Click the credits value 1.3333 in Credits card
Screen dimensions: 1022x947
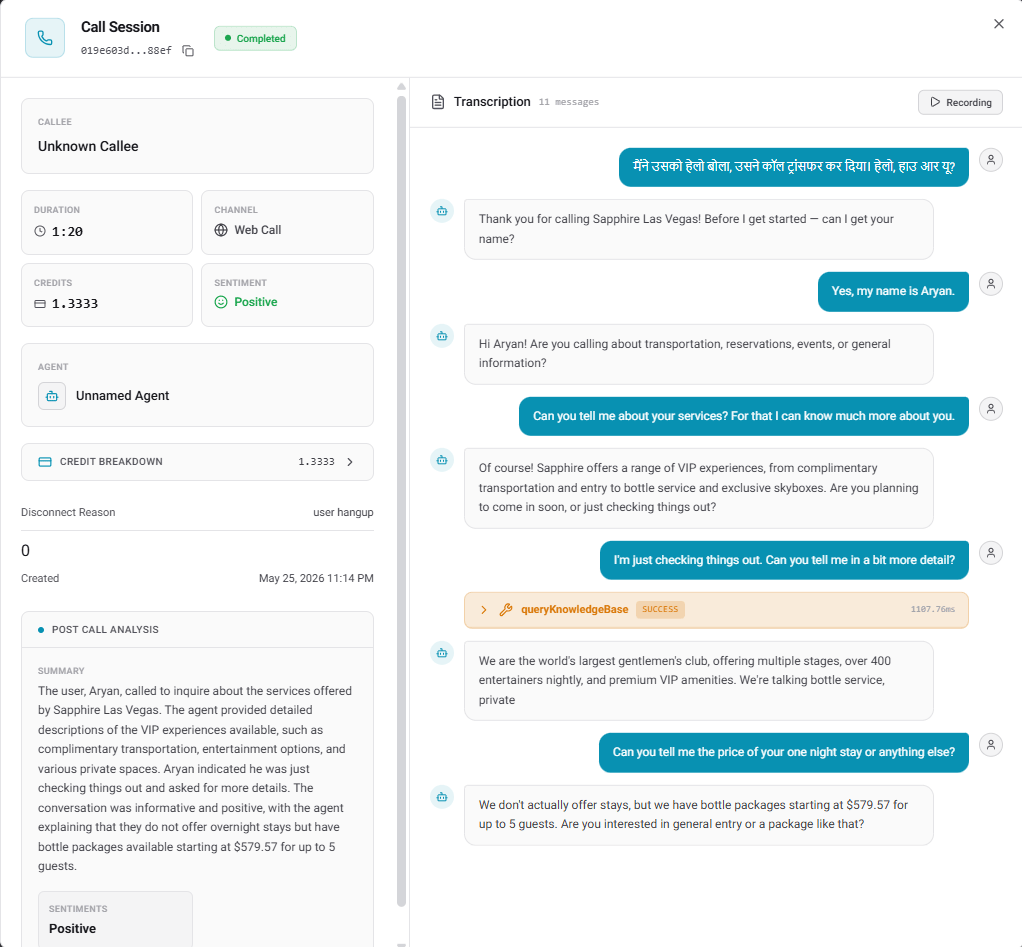click(75, 304)
